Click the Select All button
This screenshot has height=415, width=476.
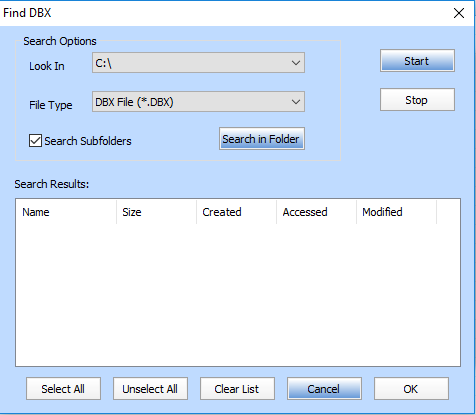pos(63,389)
